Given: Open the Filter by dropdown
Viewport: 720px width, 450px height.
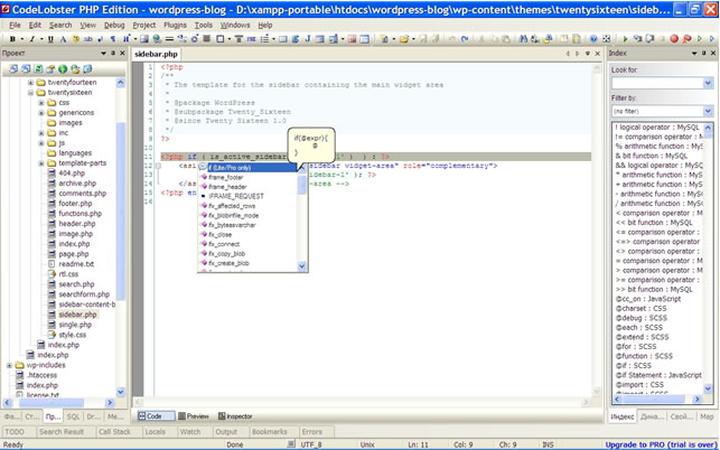Looking at the screenshot, I should tap(708, 111).
